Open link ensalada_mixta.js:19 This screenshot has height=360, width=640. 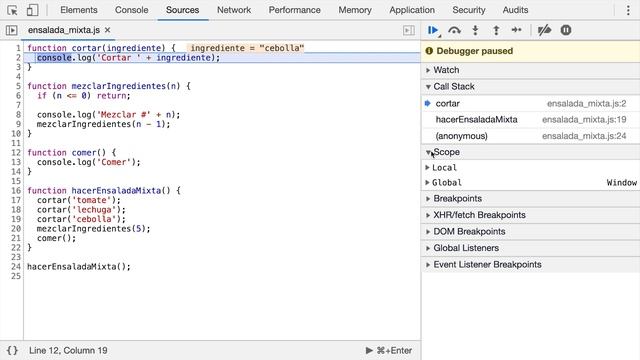tap(584, 120)
